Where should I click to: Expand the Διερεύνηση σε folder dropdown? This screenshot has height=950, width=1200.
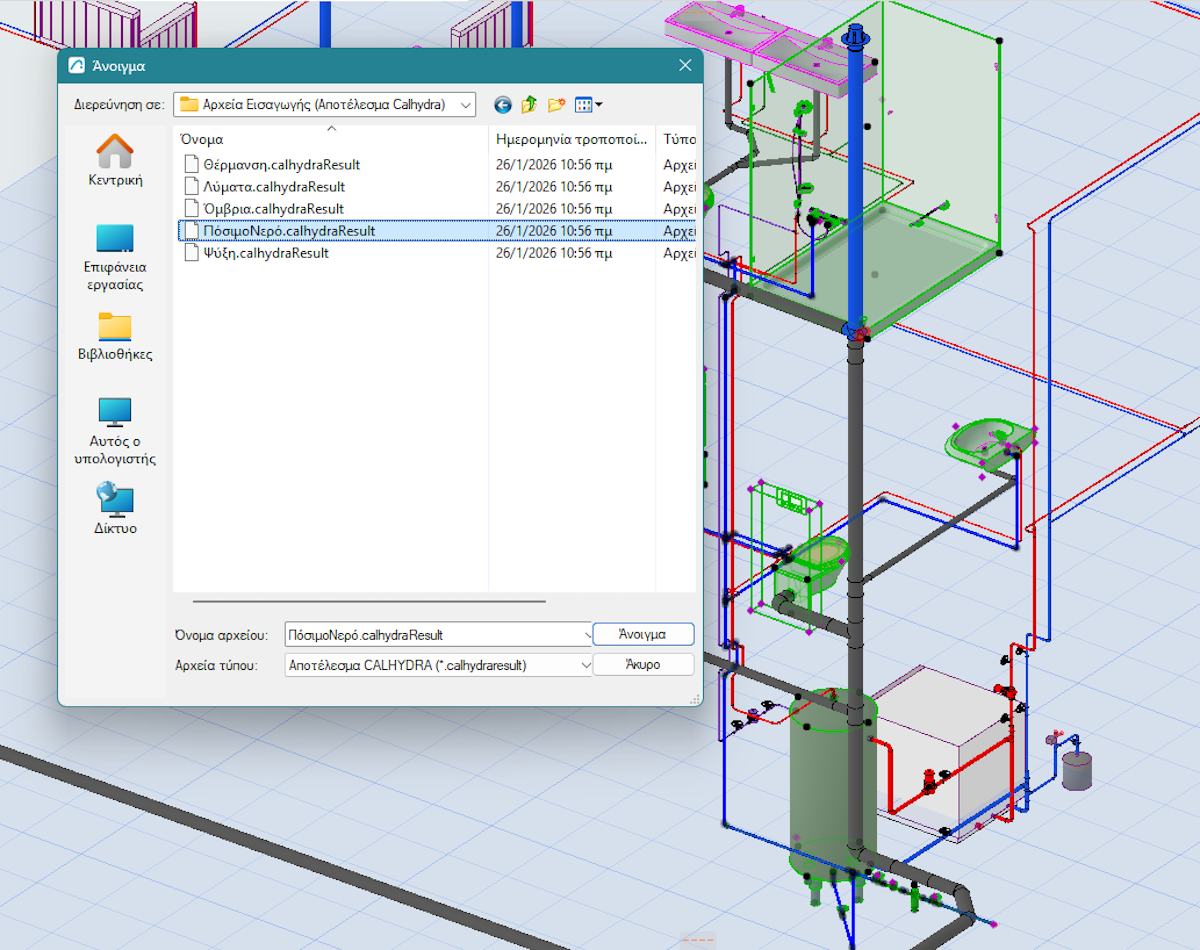point(465,105)
